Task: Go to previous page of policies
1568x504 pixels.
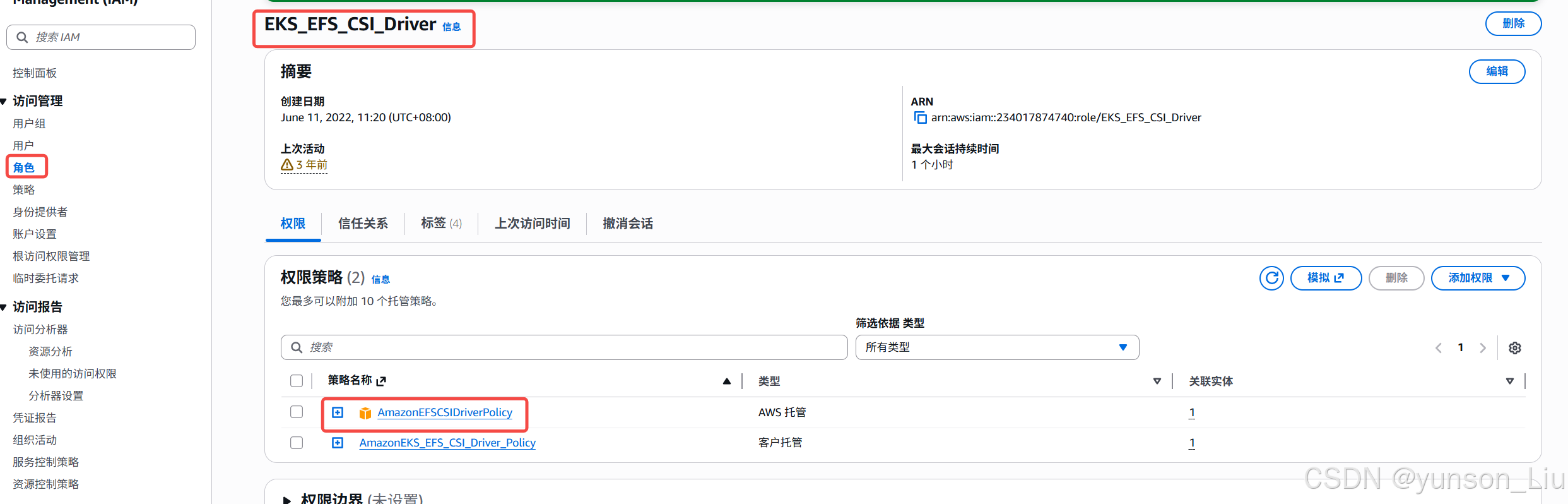Action: point(1438,348)
